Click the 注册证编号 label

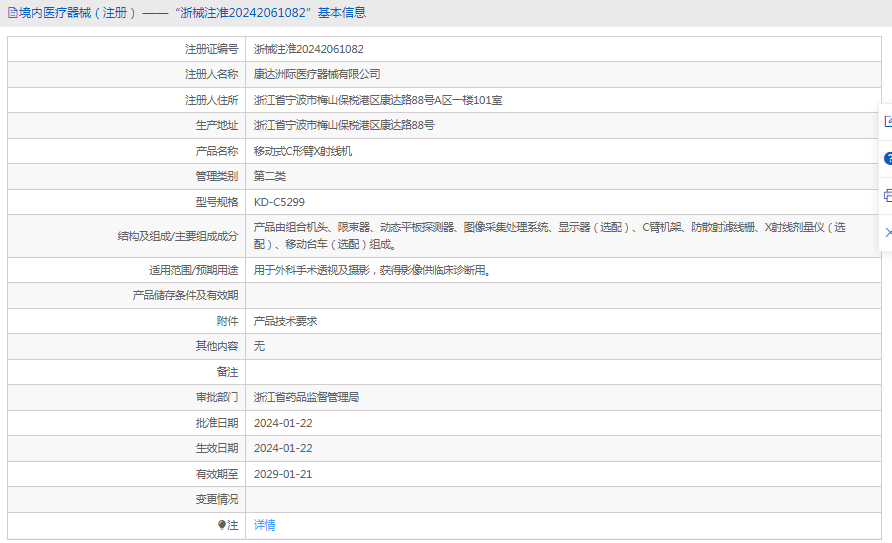click(212, 49)
